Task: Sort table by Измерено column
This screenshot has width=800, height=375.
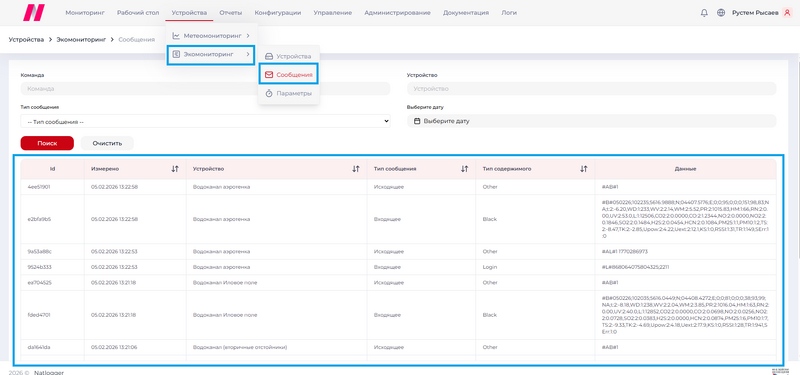Action: coord(175,169)
